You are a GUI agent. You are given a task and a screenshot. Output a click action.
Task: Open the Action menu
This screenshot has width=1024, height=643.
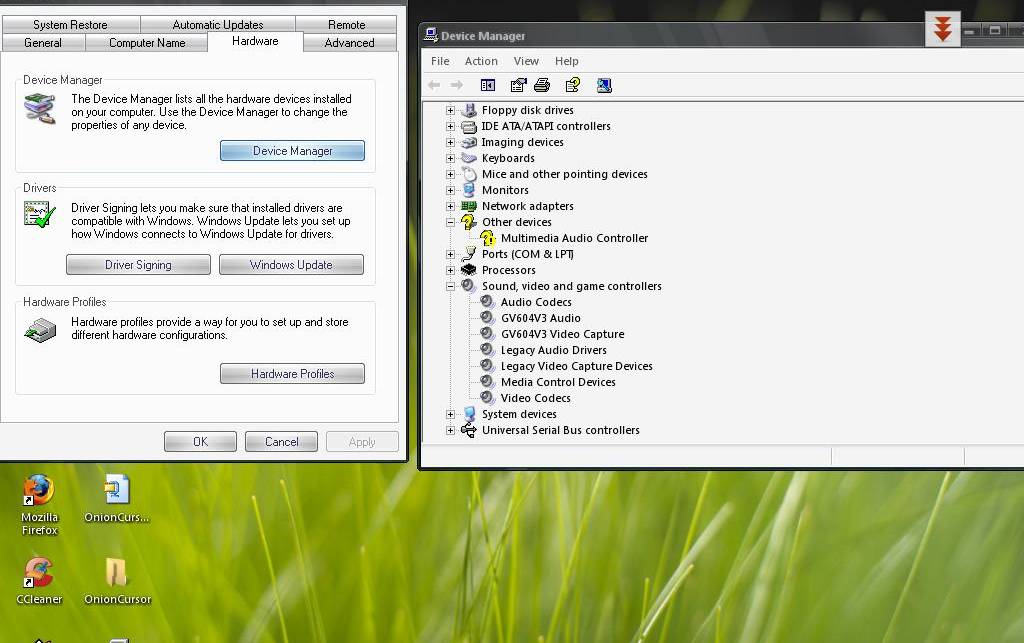[x=481, y=61]
